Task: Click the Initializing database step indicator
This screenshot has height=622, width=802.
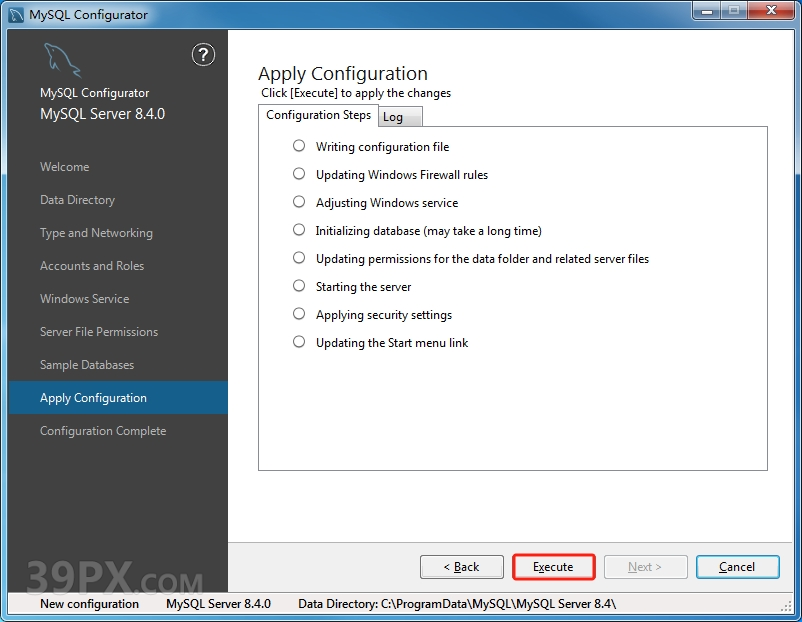Action: 299,230
